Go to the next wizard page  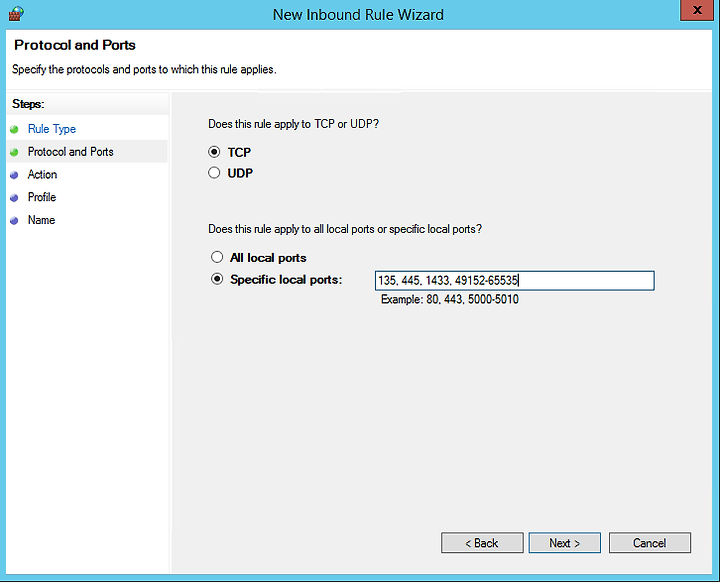(564, 542)
